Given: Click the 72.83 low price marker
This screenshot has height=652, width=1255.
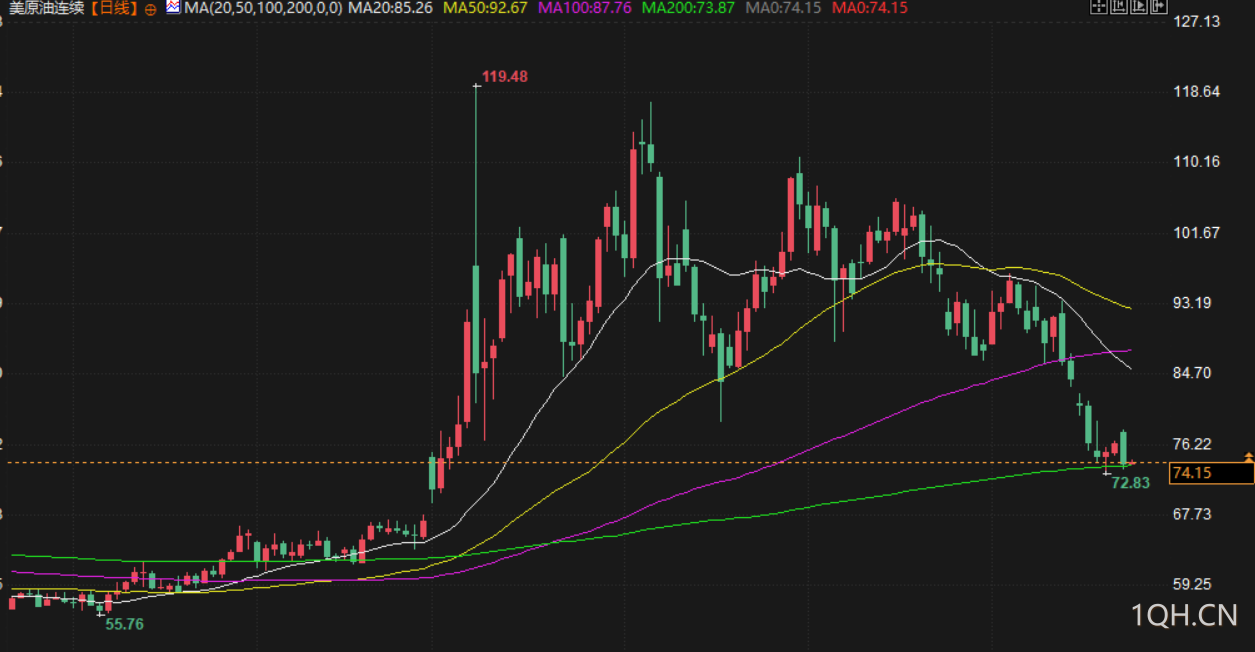Looking at the screenshot, I should (x=1130, y=482).
